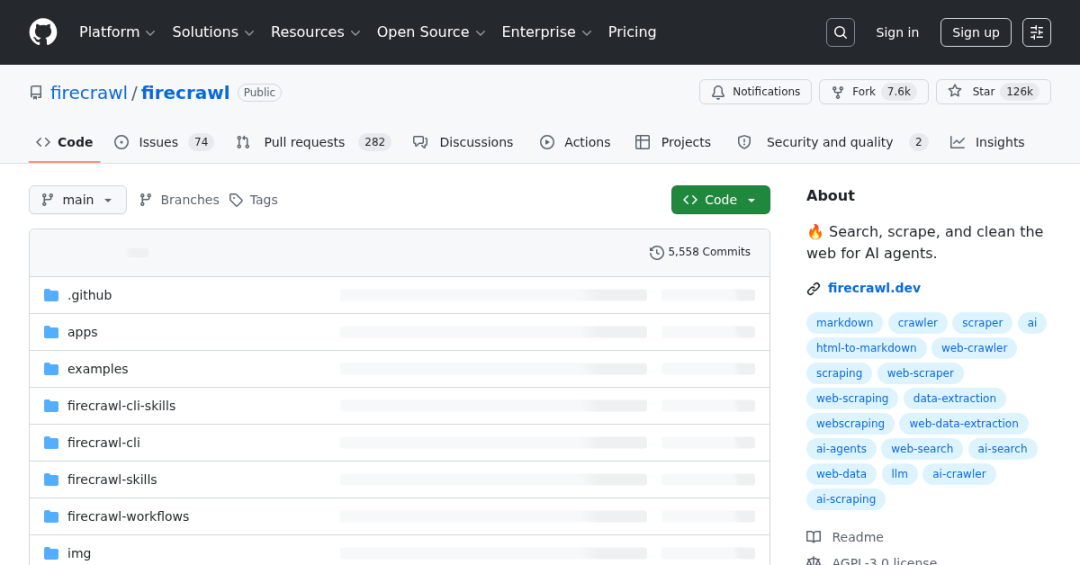Screen dimensions: 1080x565
Task: Click the scraper topic tag
Action: pyautogui.click(x=982, y=322)
